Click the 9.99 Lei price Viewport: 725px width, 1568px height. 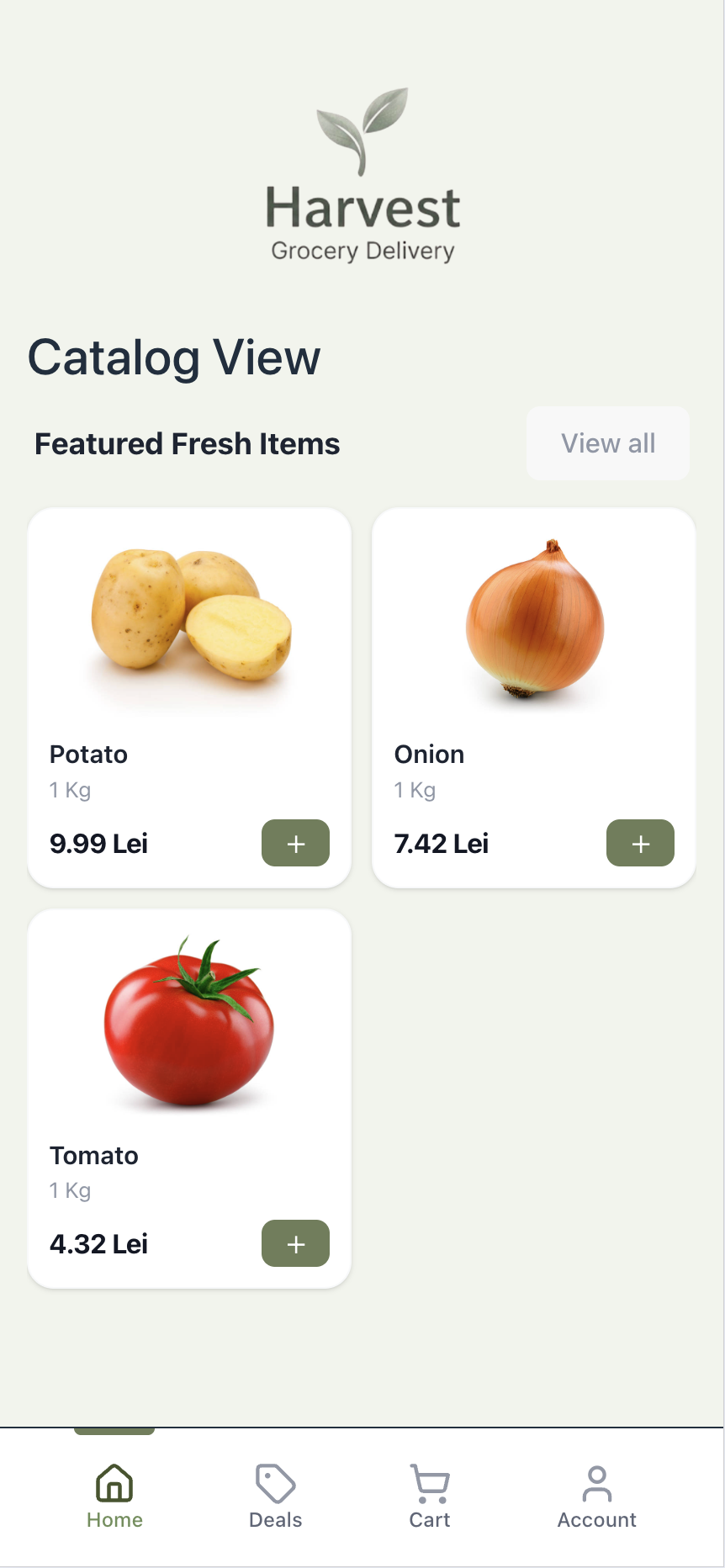point(98,844)
